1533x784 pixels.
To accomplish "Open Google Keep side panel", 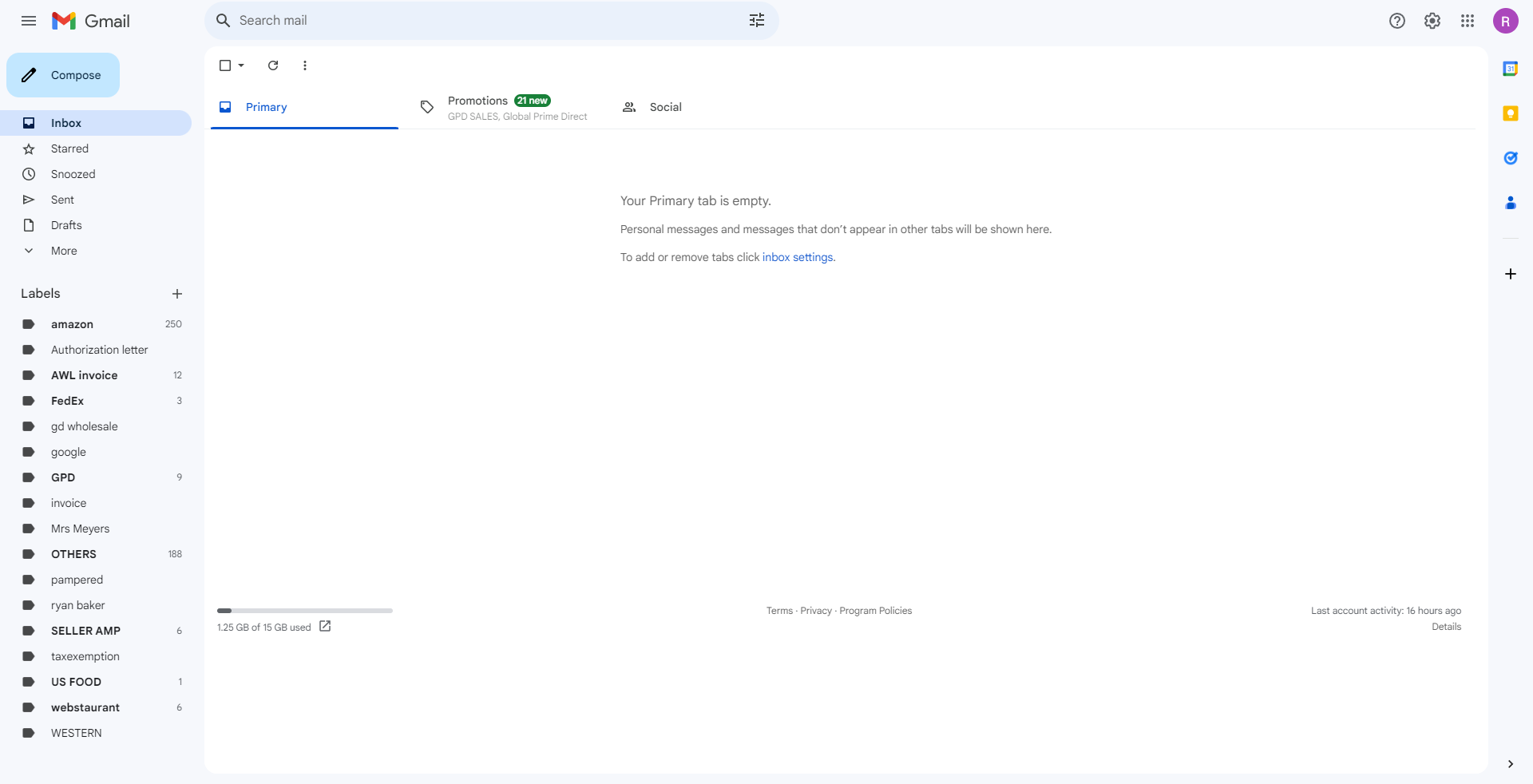I will 1511,113.
